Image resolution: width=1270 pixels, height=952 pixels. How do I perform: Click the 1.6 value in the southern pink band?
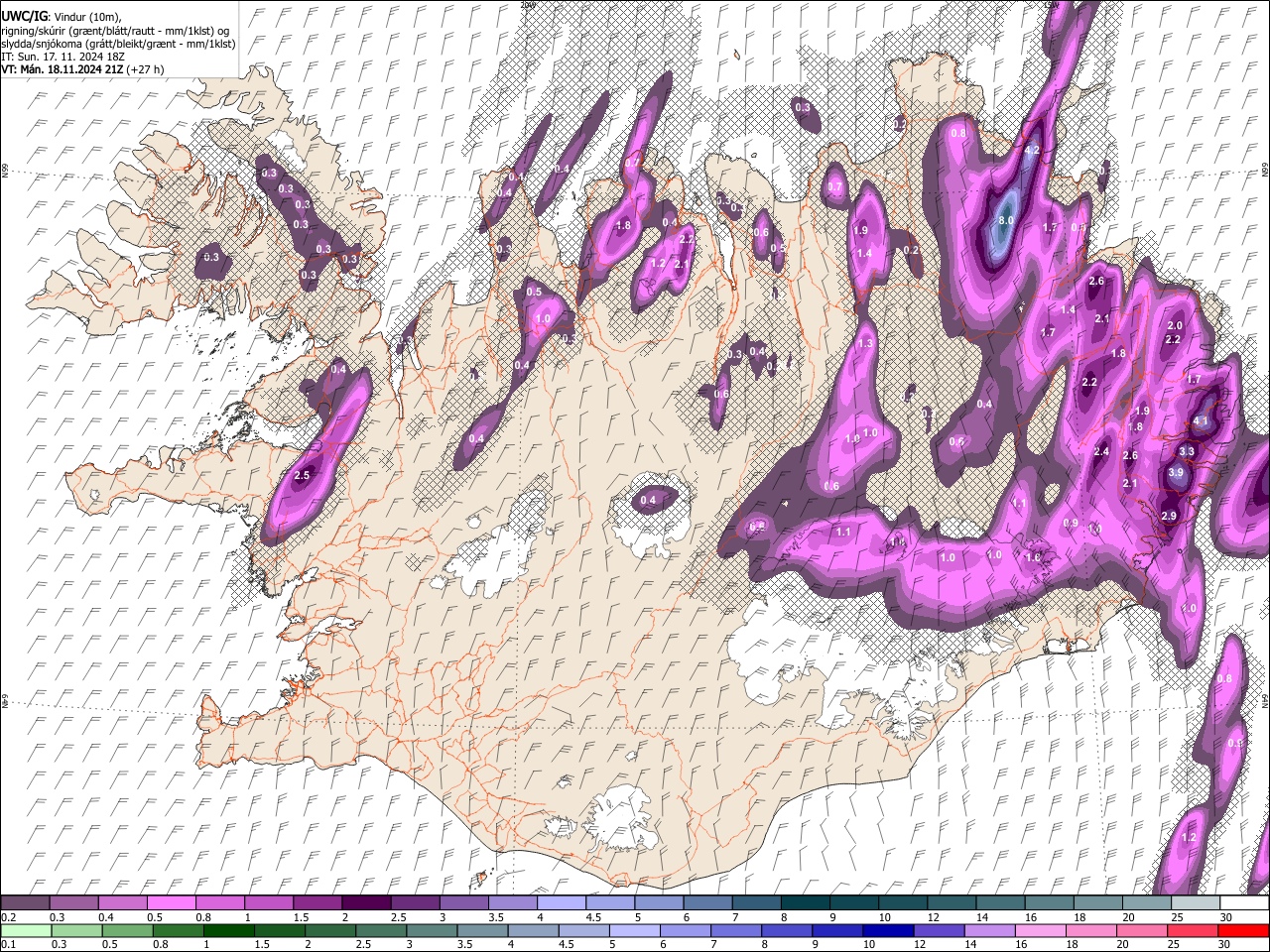(x=1033, y=557)
